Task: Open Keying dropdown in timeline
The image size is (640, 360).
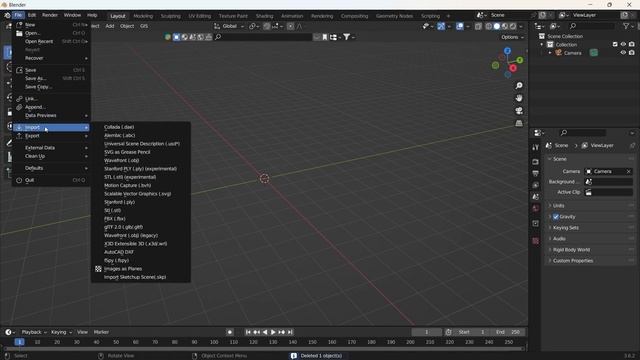Action: [61, 332]
